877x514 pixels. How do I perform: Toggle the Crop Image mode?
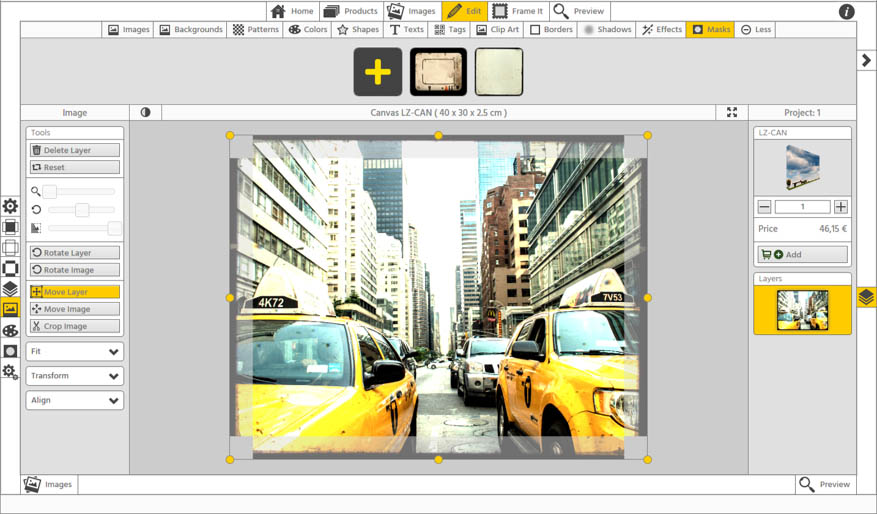pos(74,326)
